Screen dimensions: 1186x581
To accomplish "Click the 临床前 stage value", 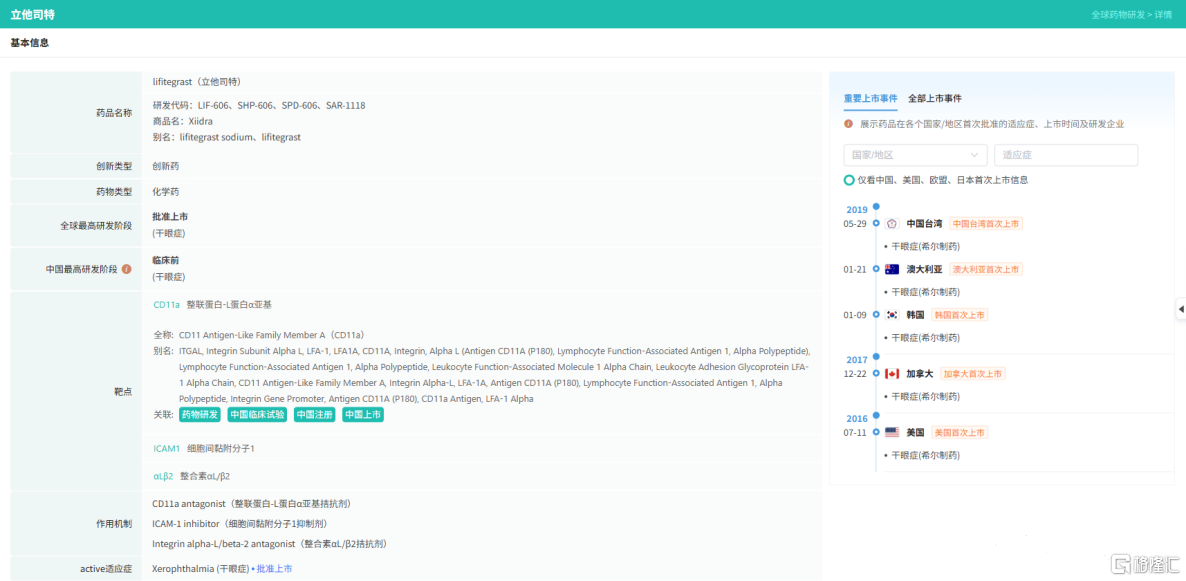I will point(166,260).
